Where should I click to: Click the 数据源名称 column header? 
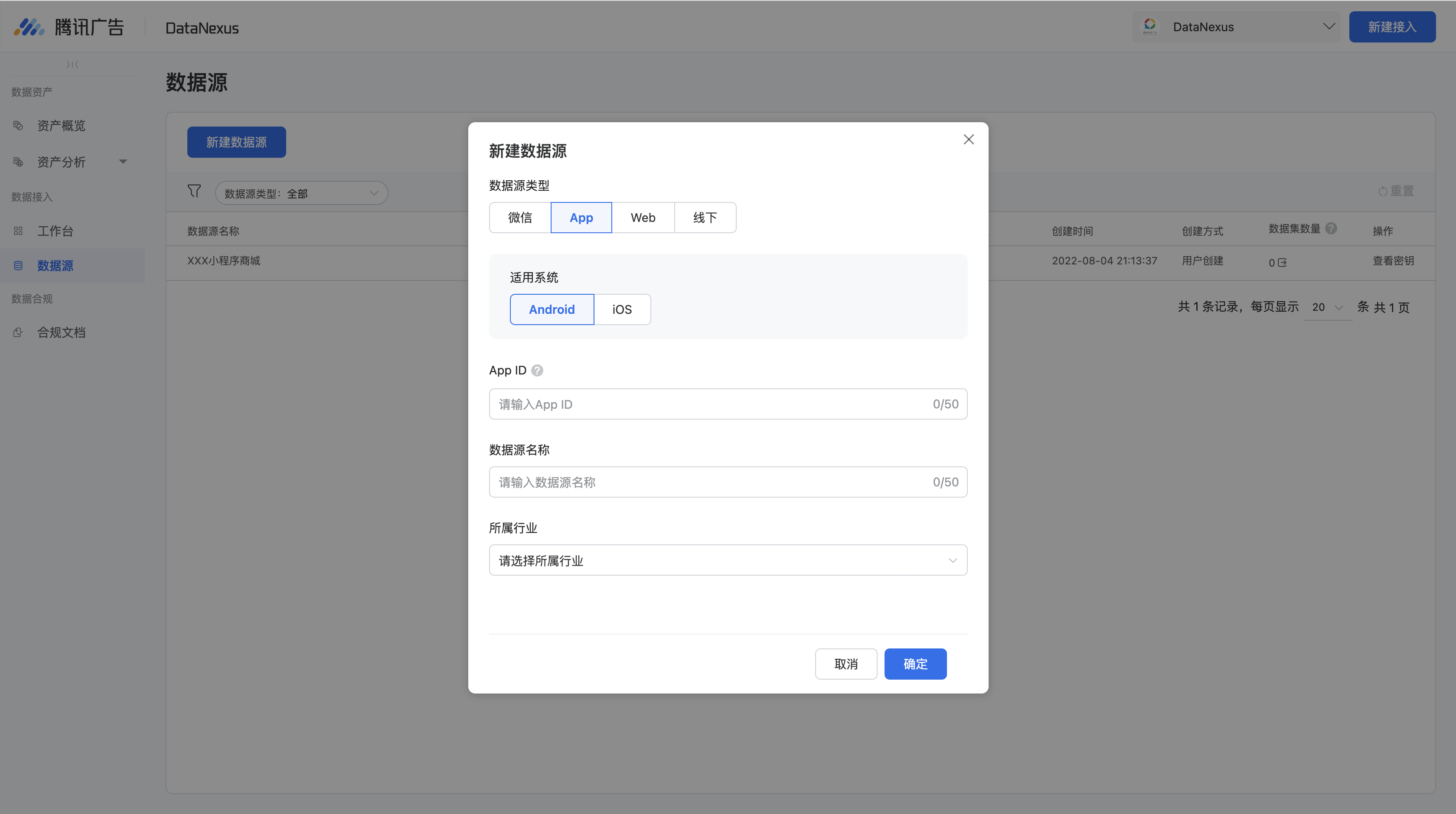tap(213, 231)
